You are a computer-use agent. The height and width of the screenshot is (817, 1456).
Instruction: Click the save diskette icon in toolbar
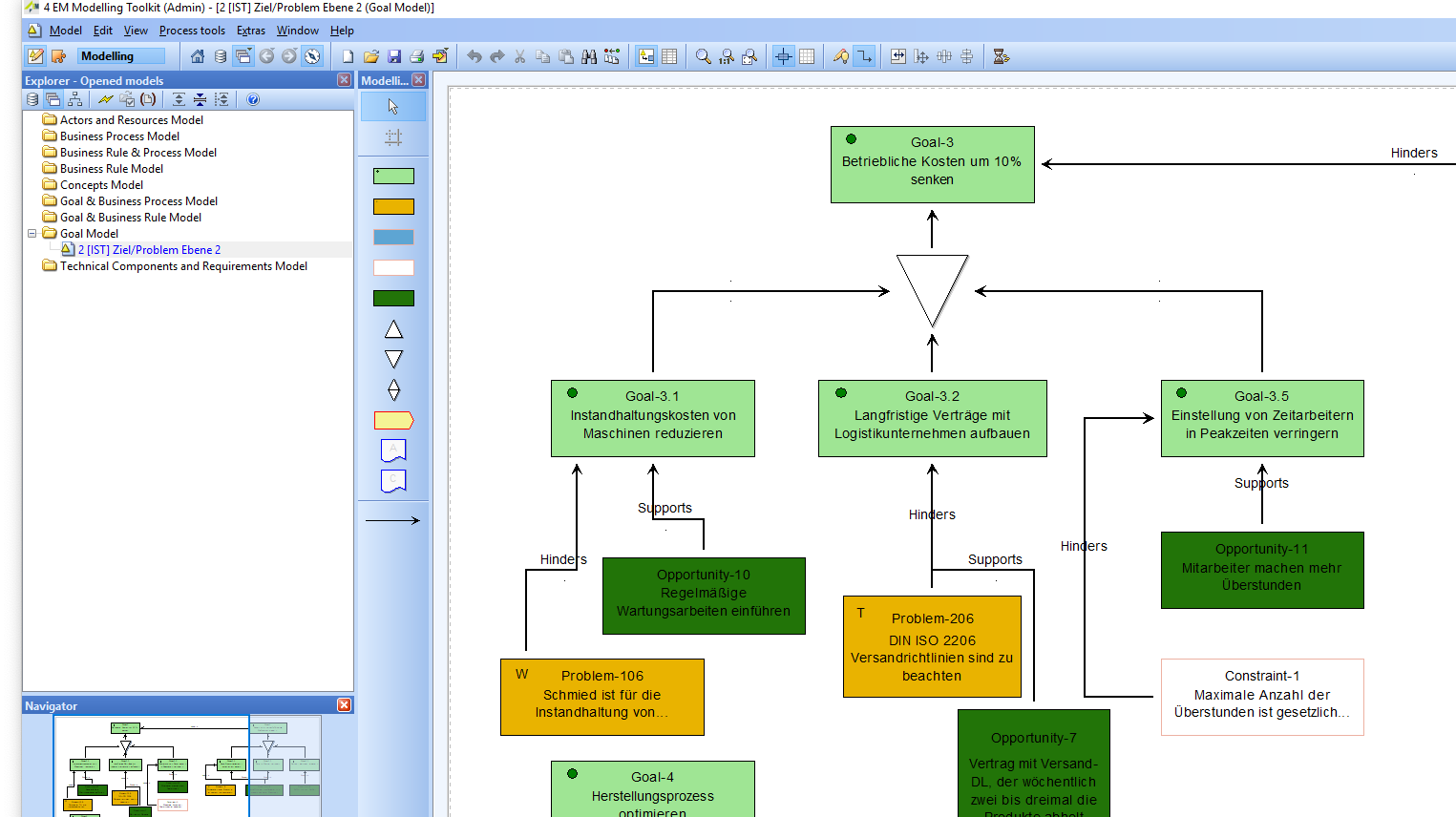coord(394,56)
